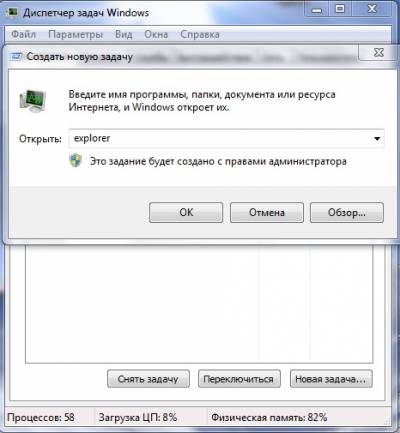Open the Вид menu

pyautogui.click(x=124, y=34)
